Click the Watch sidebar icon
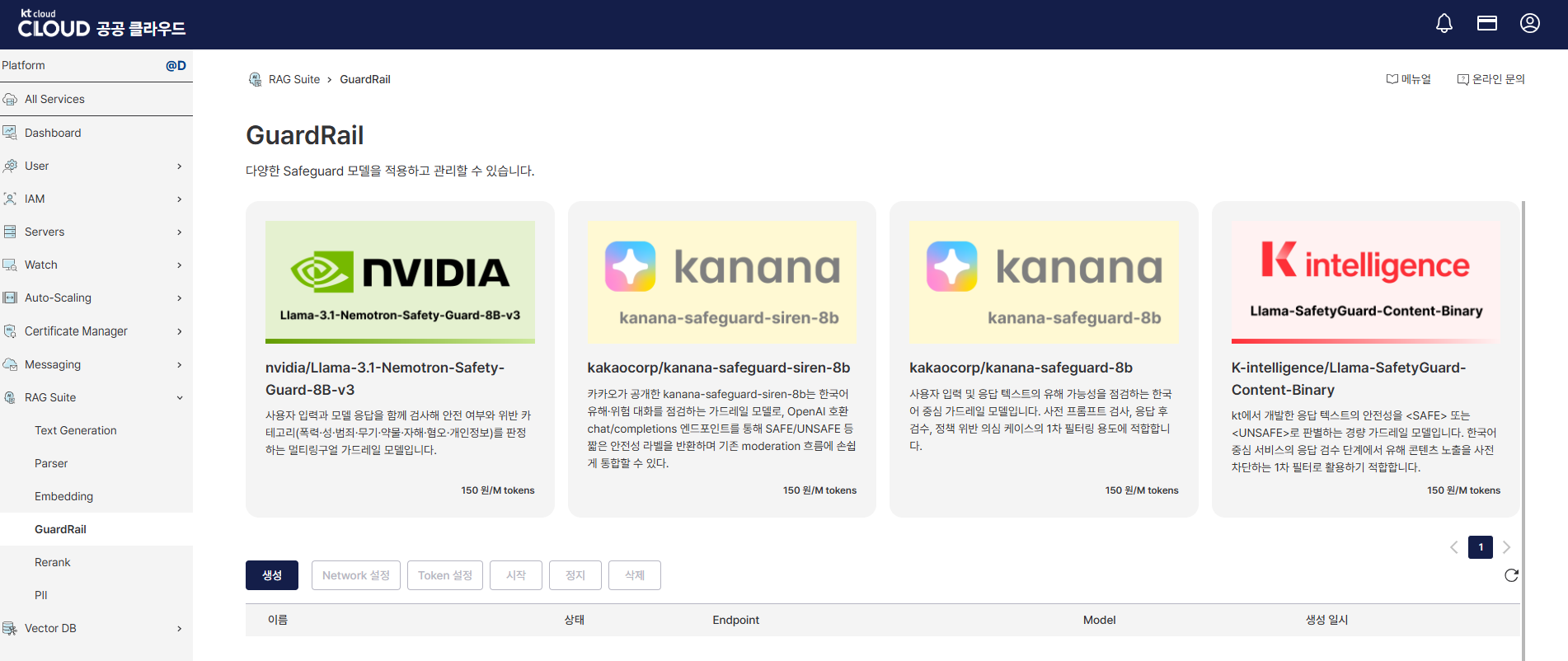The height and width of the screenshot is (661, 1568). click(10, 265)
